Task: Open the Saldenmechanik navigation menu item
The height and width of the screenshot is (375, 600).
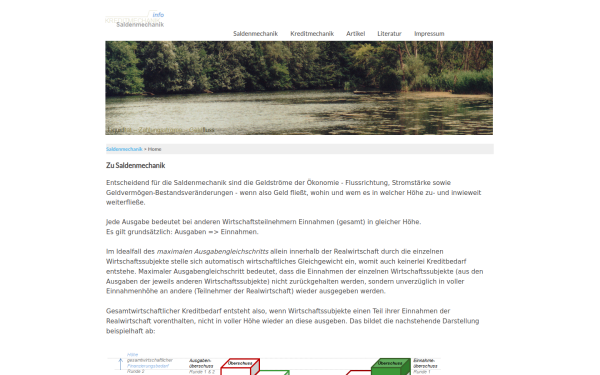Action: [x=255, y=34]
